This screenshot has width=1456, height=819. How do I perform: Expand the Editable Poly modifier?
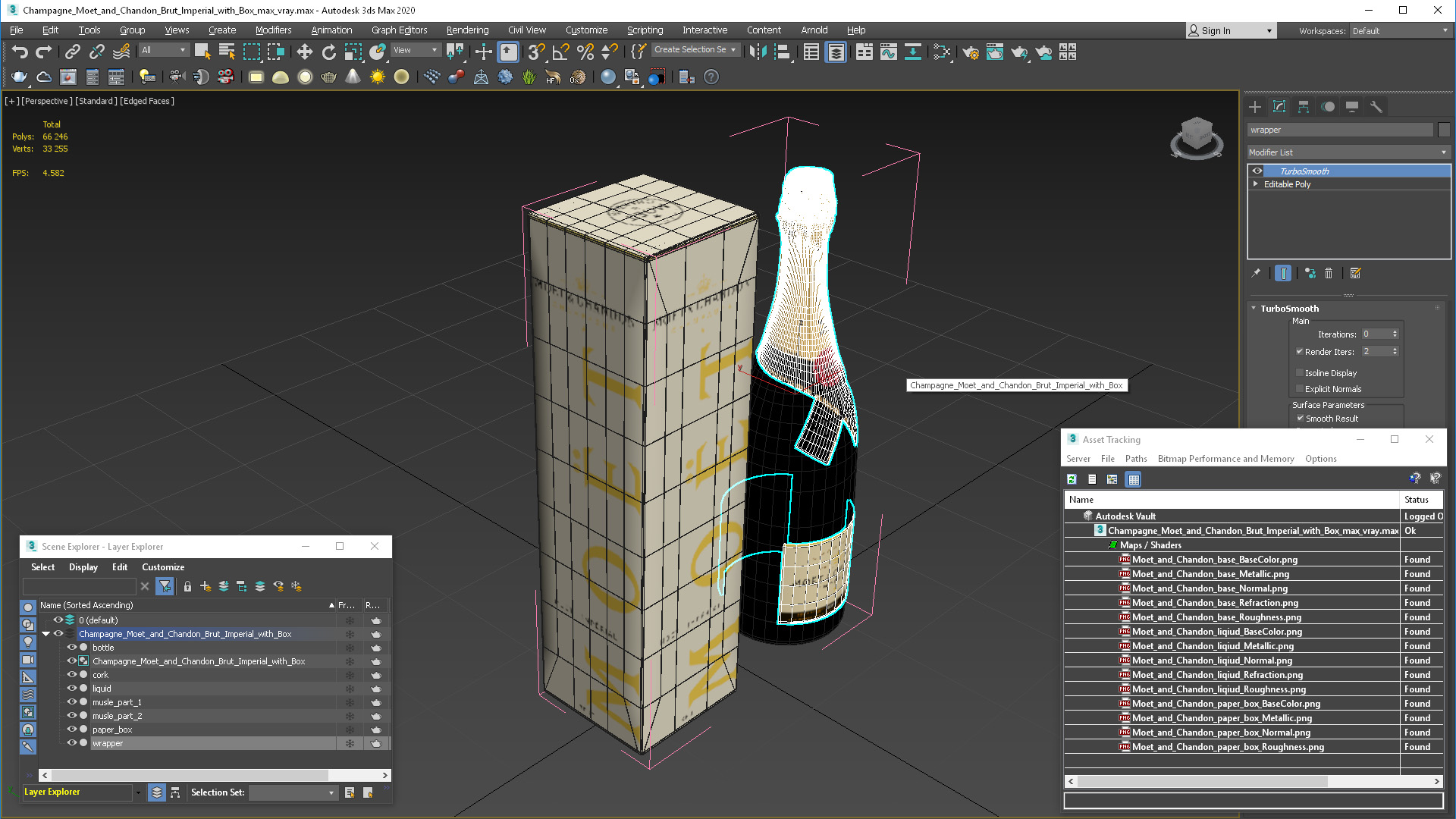point(1256,184)
